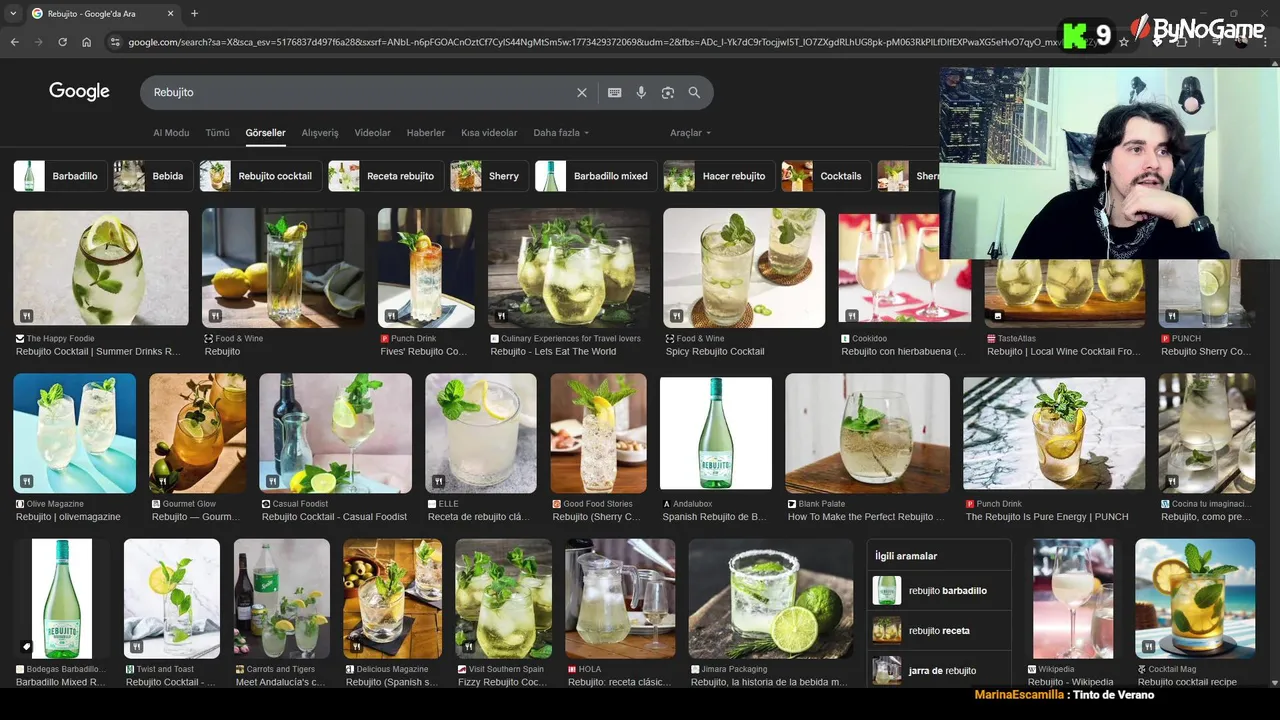Open the Spicy Rebujito Cocktail image
This screenshot has width=1280, height=720.
pos(744,267)
